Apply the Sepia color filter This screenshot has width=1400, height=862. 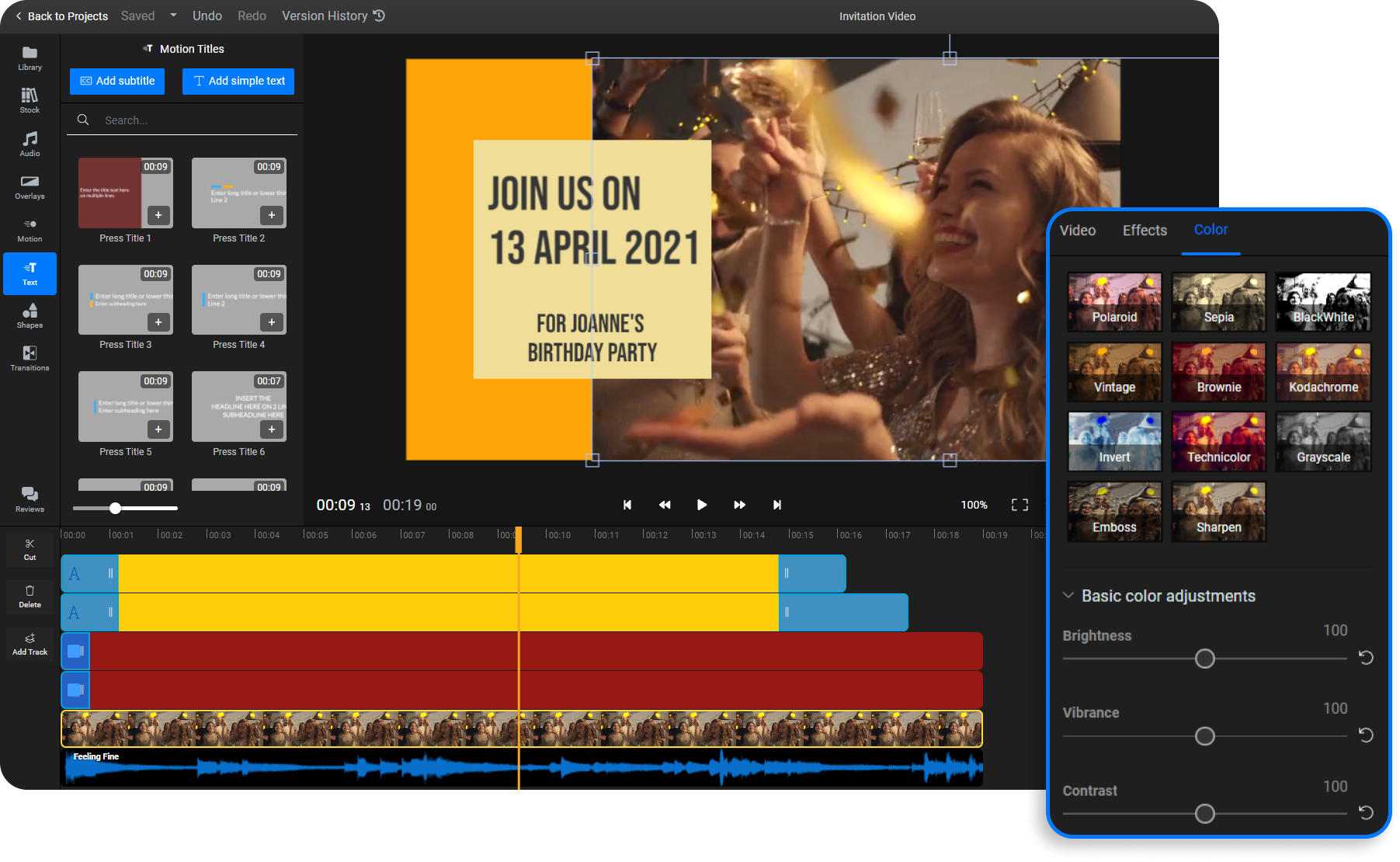tap(1218, 301)
